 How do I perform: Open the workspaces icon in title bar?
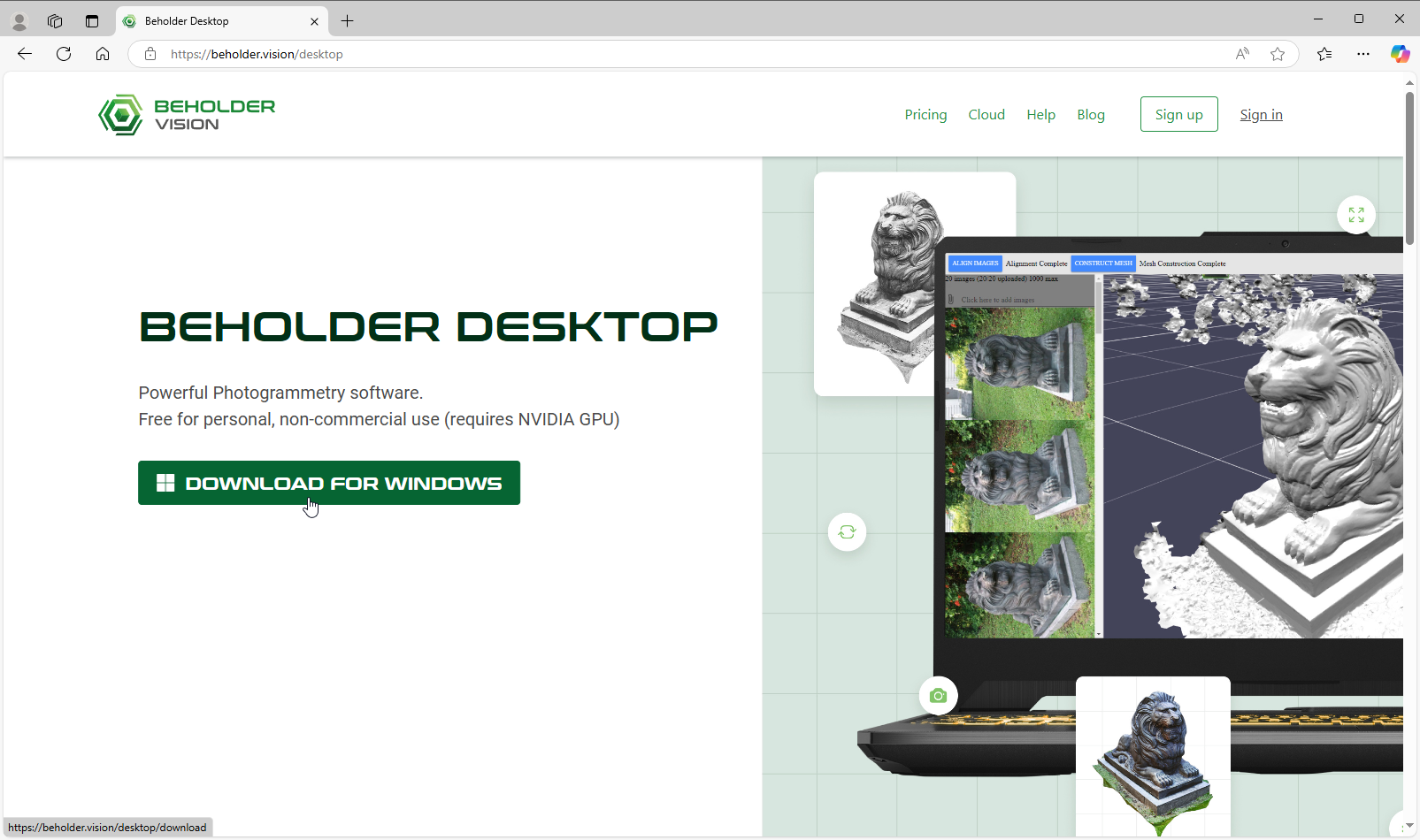(55, 20)
